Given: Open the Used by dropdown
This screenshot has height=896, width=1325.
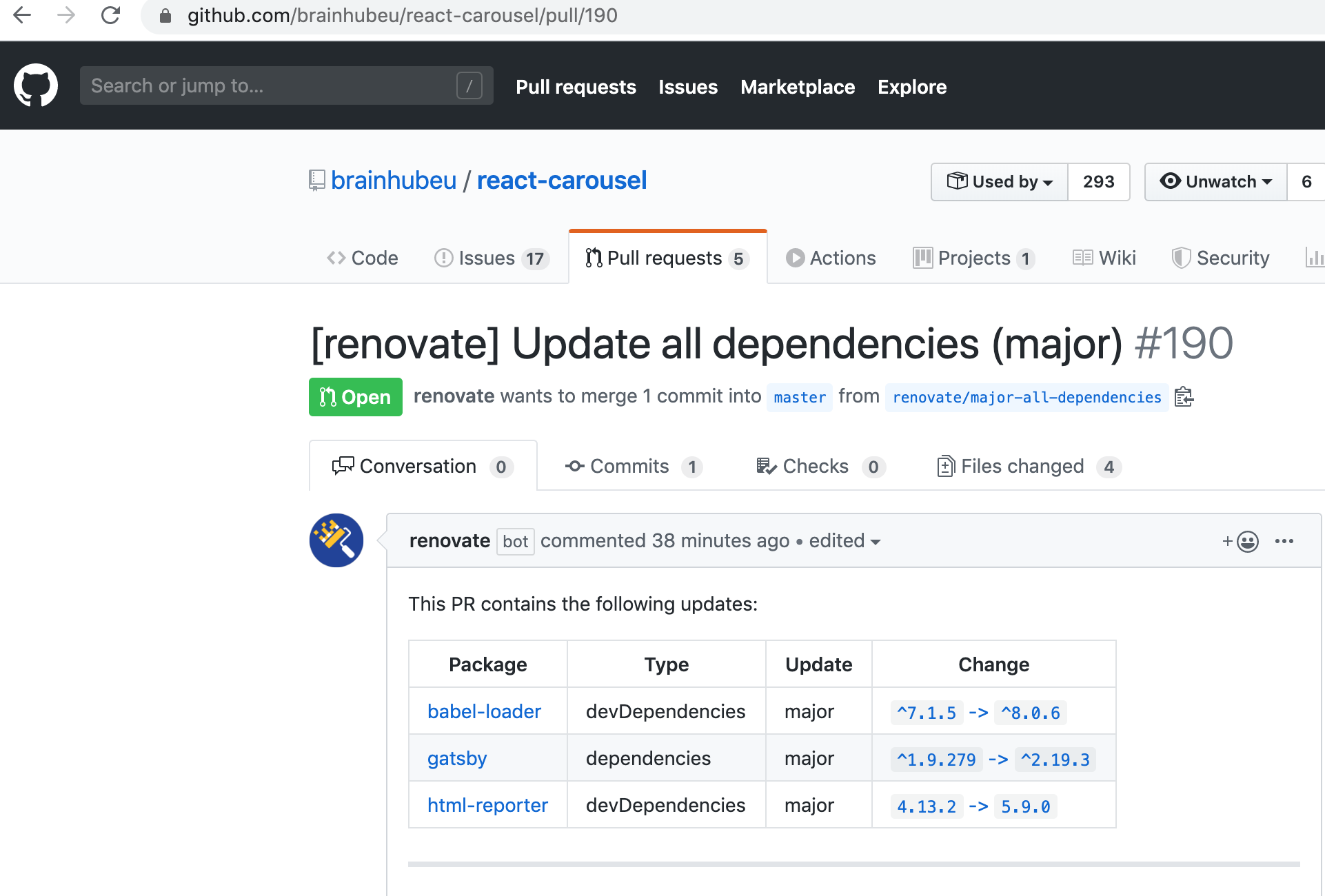Looking at the screenshot, I should pos(999,181).
